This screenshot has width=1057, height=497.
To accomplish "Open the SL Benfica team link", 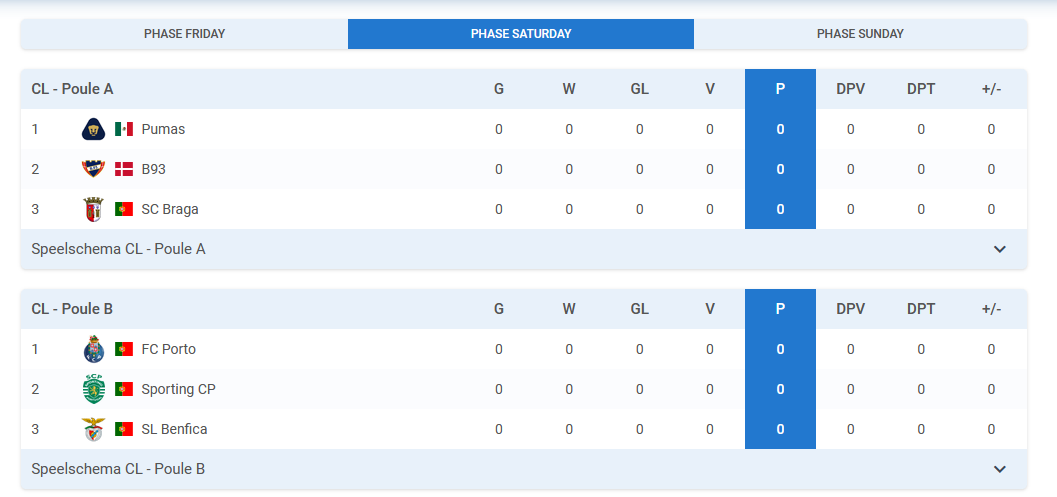I will click(175, 429).
